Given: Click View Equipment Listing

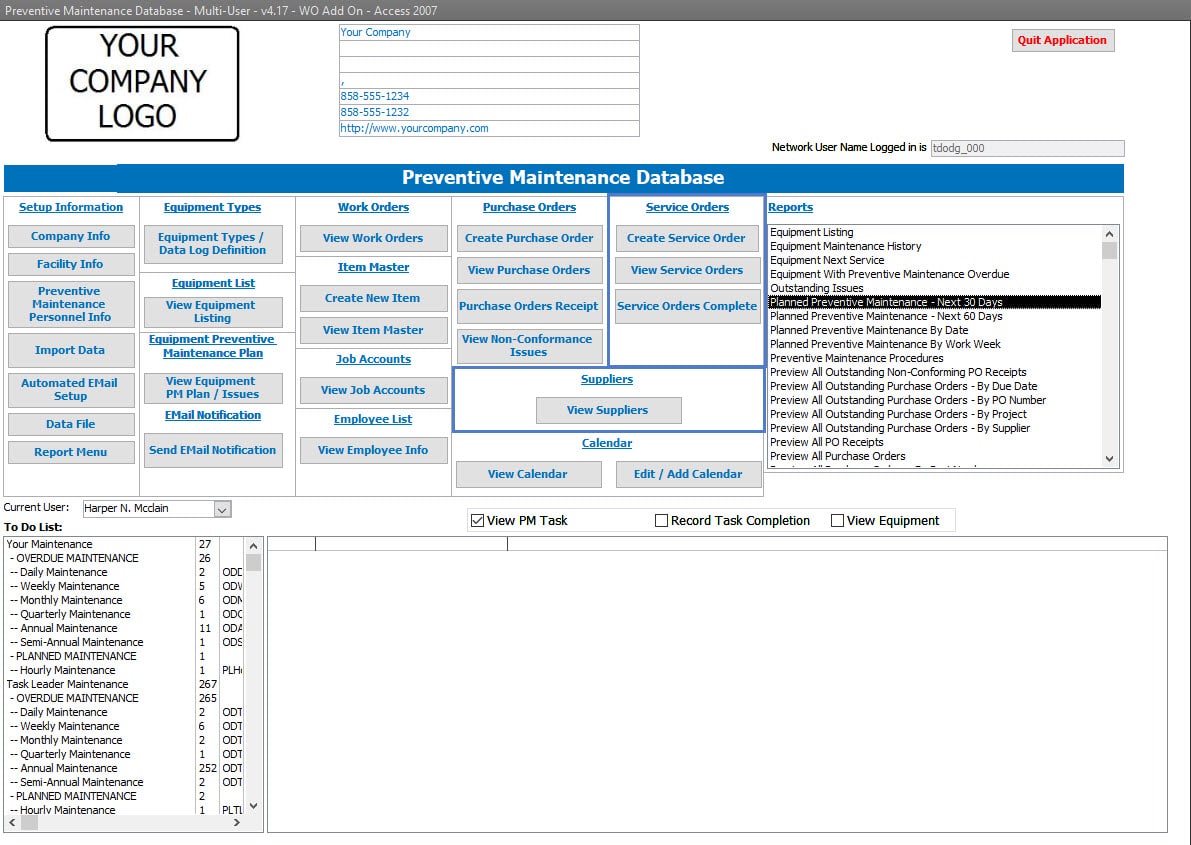Looking at the screenshot, I should click(213, 312).
